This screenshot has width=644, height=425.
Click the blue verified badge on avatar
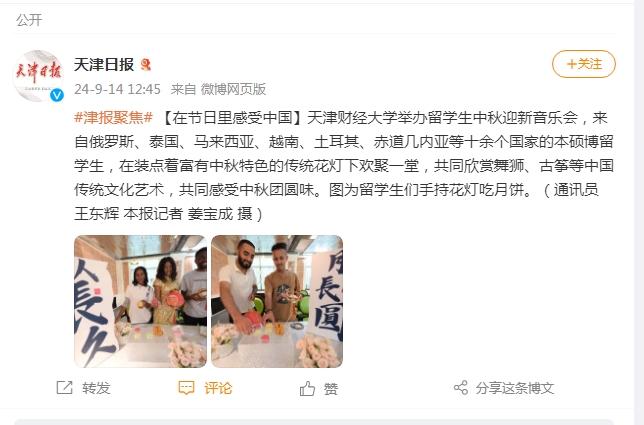click(x=57, y=95)
